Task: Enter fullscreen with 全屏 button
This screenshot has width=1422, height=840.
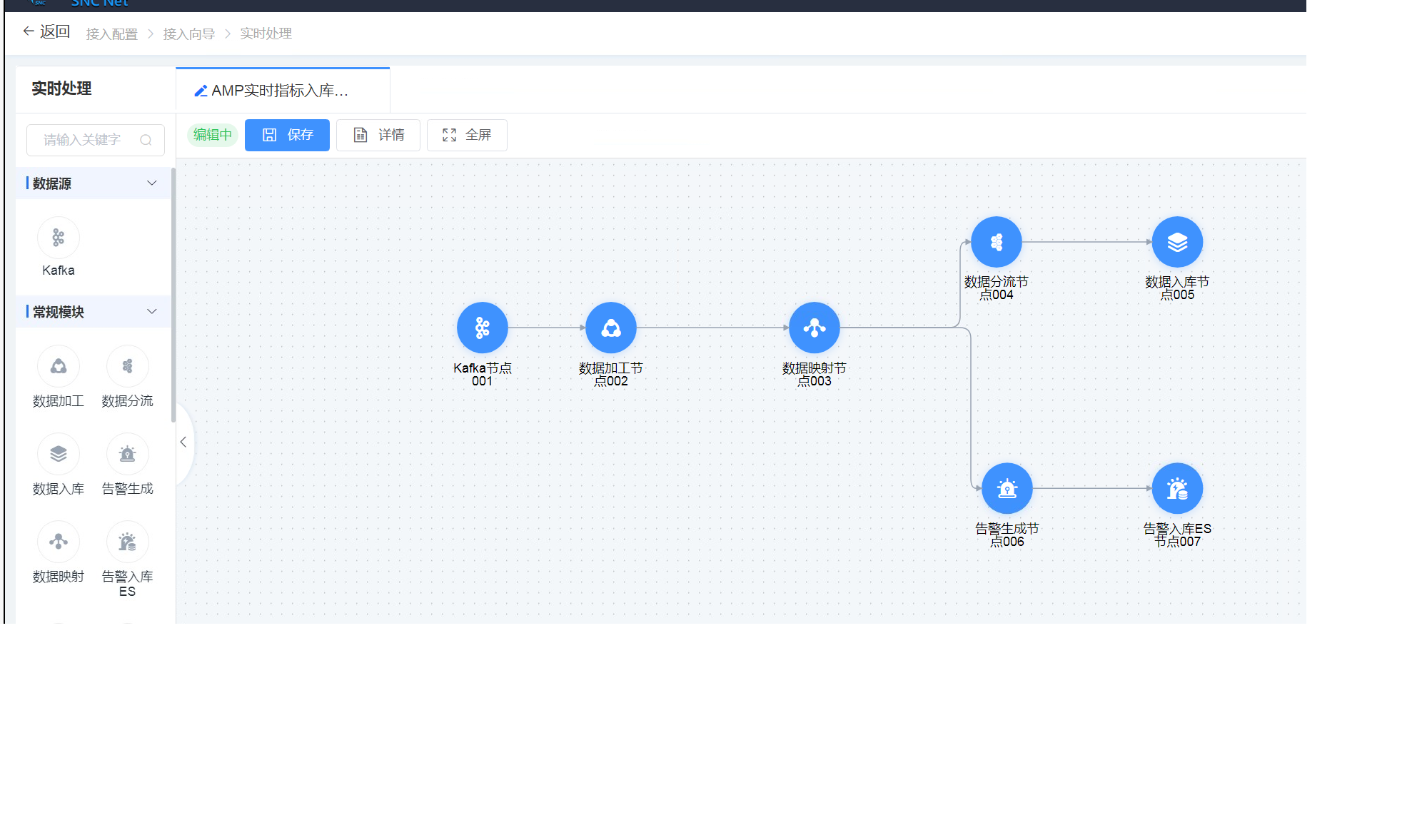Action: (467, 135)
